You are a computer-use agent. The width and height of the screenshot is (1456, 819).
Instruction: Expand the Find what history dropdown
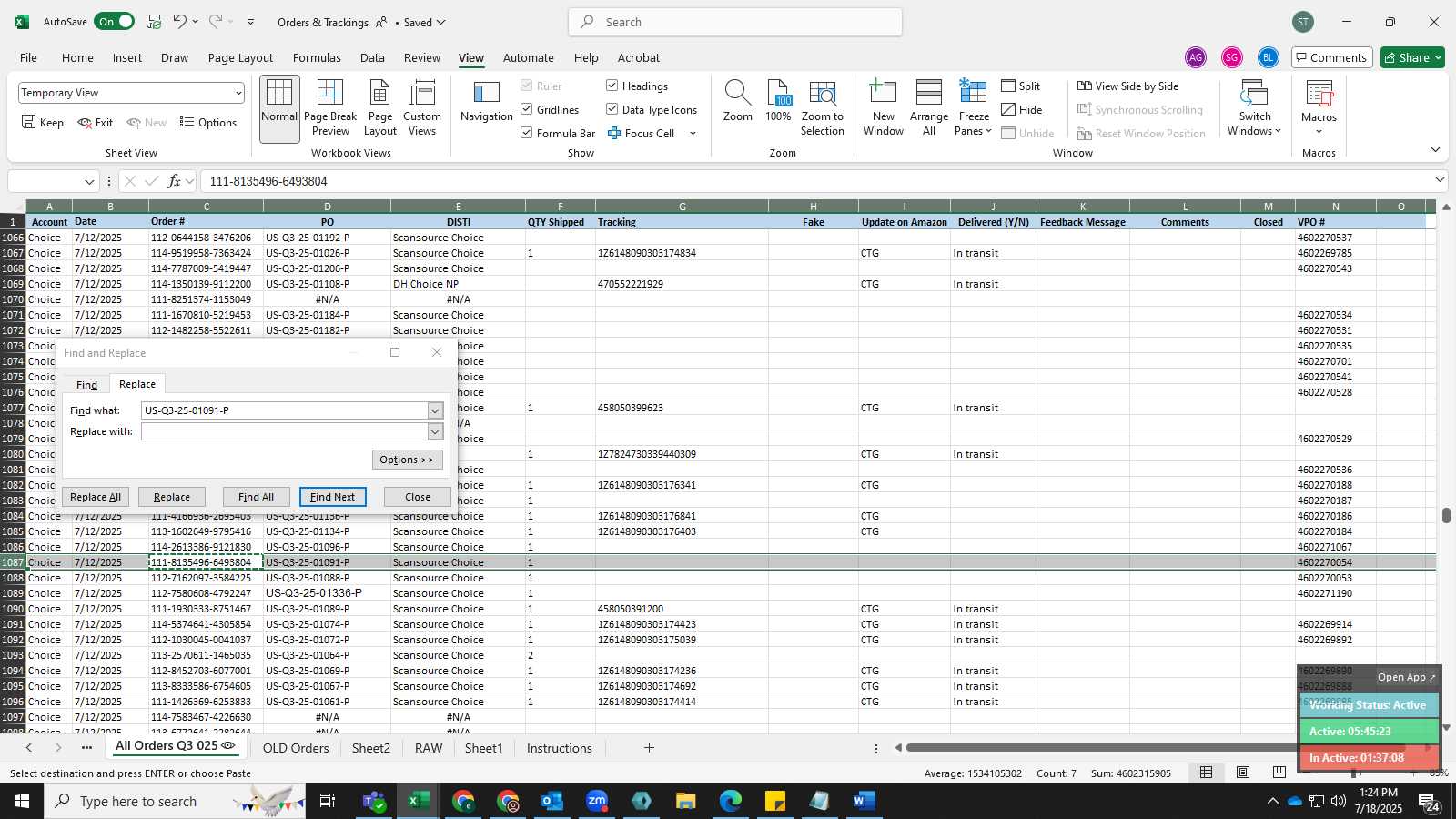pyautogui.click(x=435, y=410)
